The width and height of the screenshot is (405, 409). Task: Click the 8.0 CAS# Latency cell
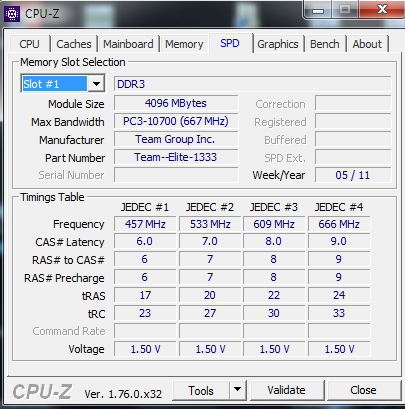click(x=274, y=241)
